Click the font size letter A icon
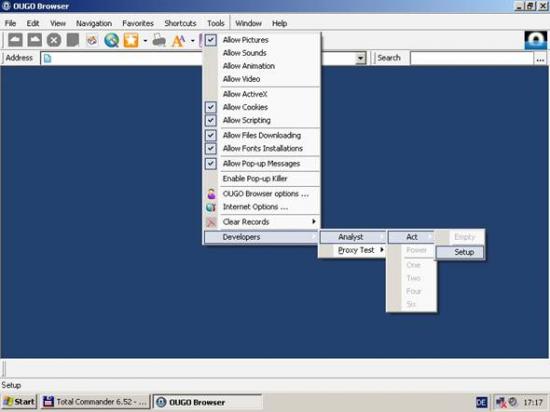Viewport: 550px width, 412px height. coord(178,40)
